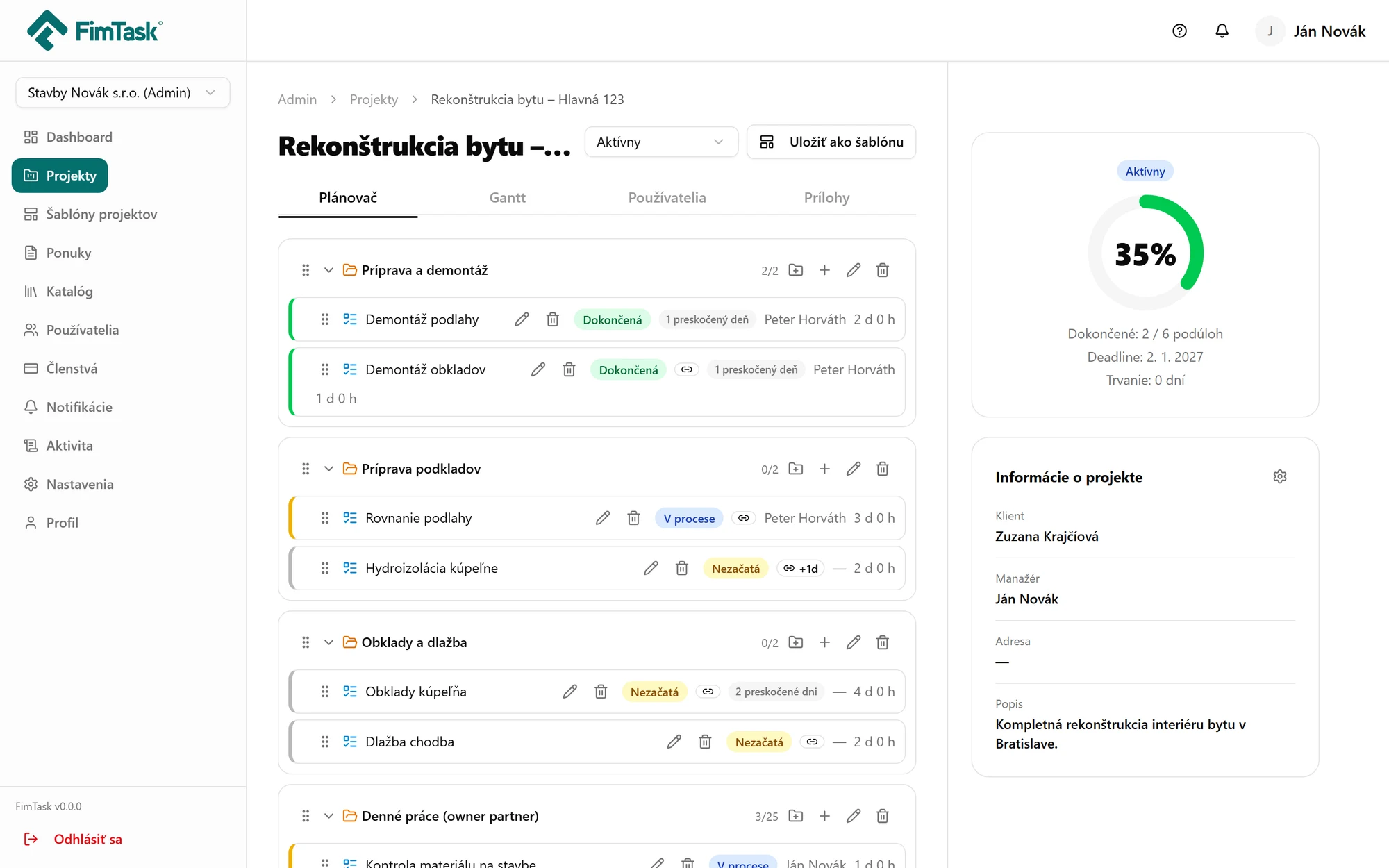Image resolution: width=1389 pixels, height=868 pixels.
Task: Go to Projekty breadcrumb link
Action: [x=374, y=99]
